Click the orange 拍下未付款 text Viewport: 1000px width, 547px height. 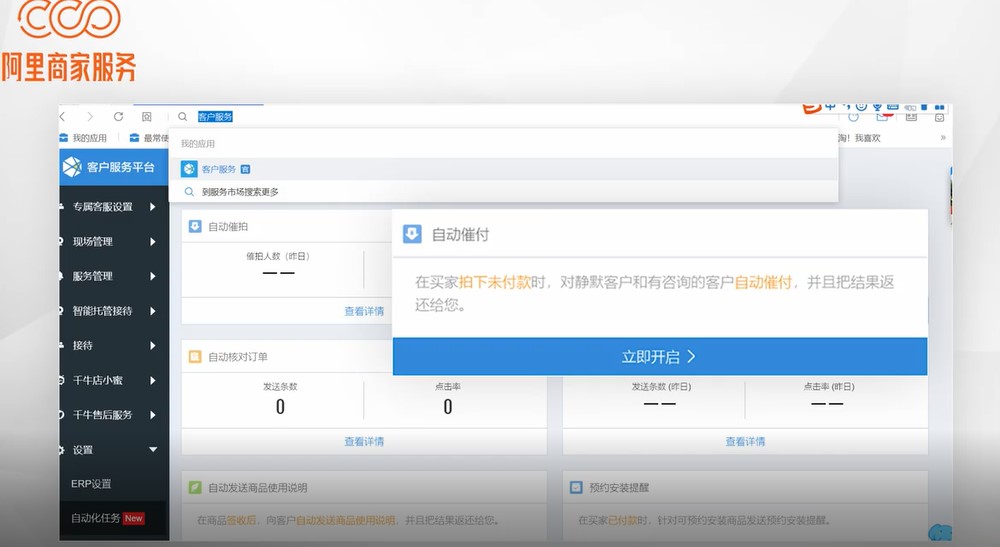pyautogui.click(x=495, y=282)
